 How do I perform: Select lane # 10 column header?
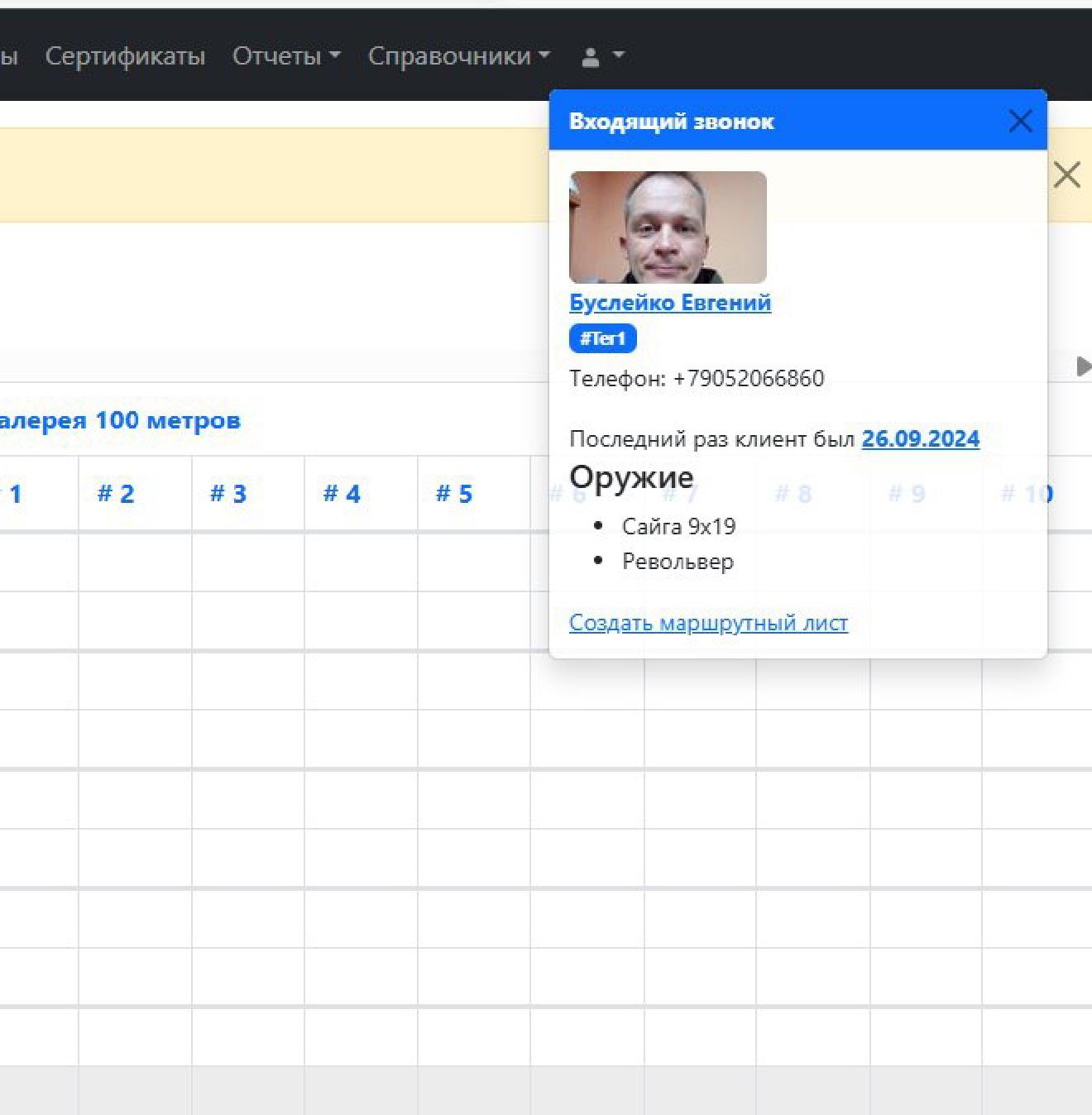point(1027,494)
